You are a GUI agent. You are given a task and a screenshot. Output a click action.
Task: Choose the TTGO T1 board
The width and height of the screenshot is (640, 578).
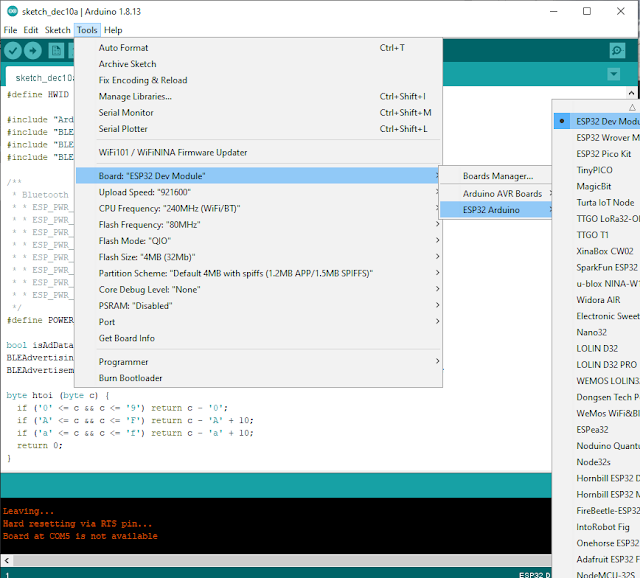(x=597, y=235)
